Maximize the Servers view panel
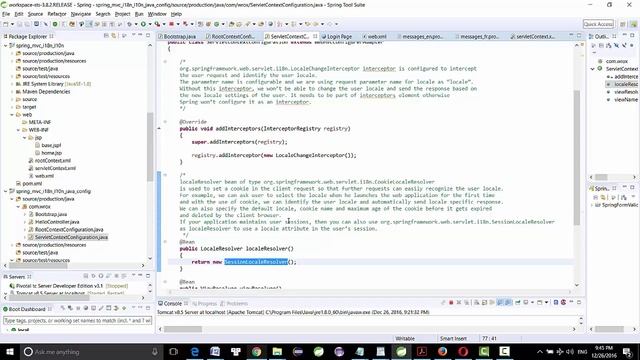The image size is (640, 360). tap(148, 276)
